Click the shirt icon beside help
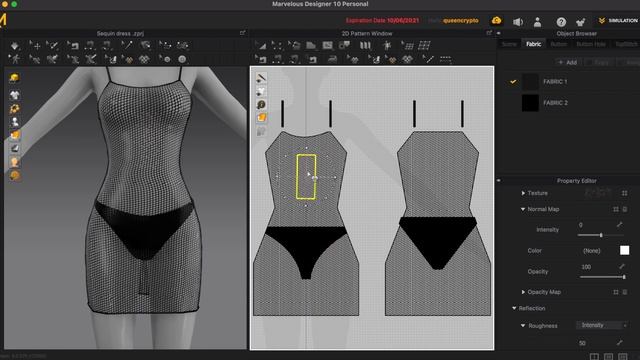This screenshot has height=360, width=640. (580, 22)
